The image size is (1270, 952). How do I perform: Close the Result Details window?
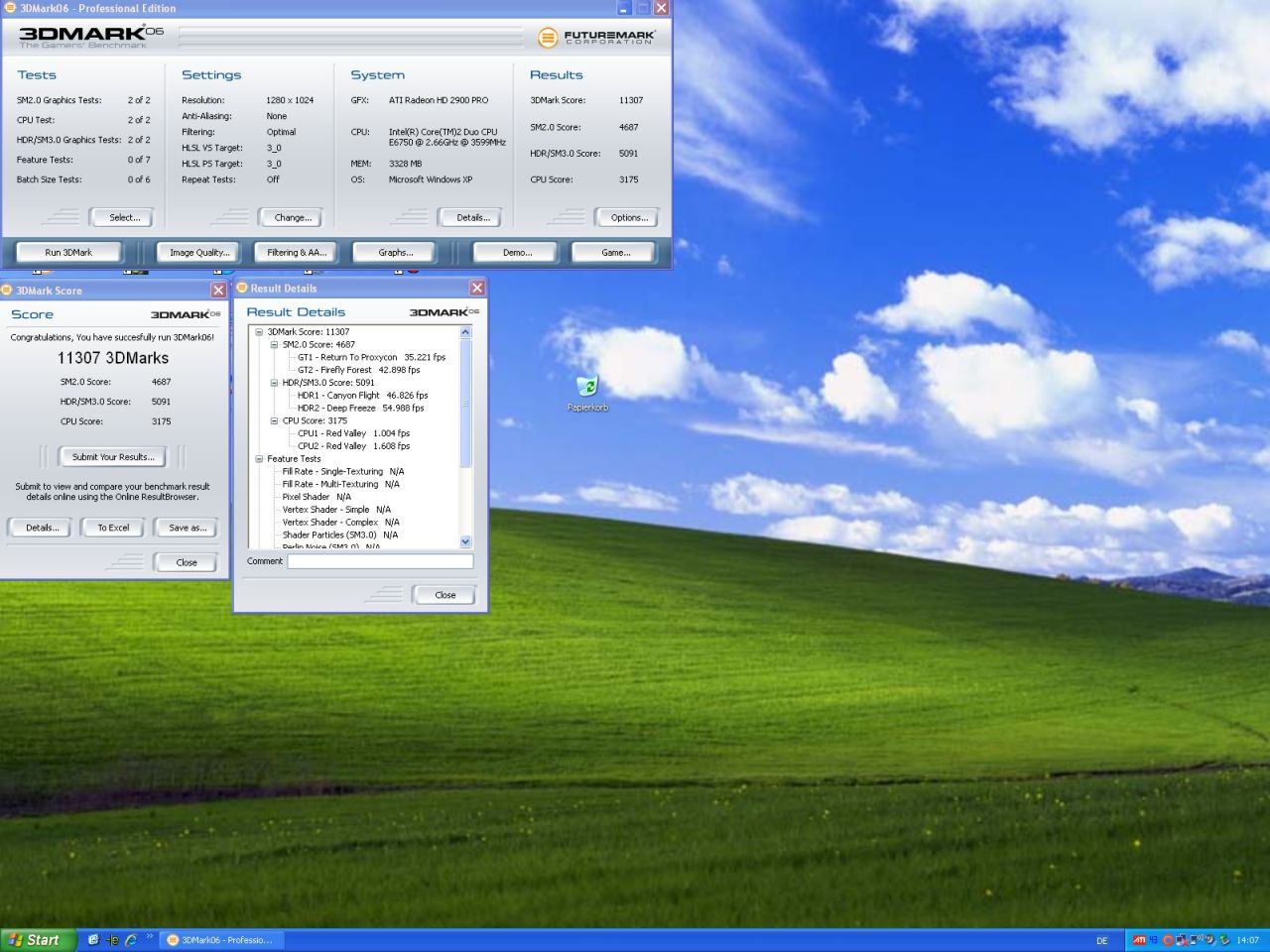[x=477, y=288]
